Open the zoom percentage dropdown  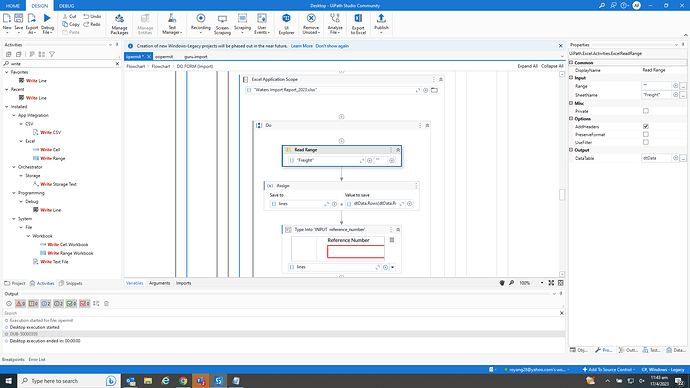542,283
